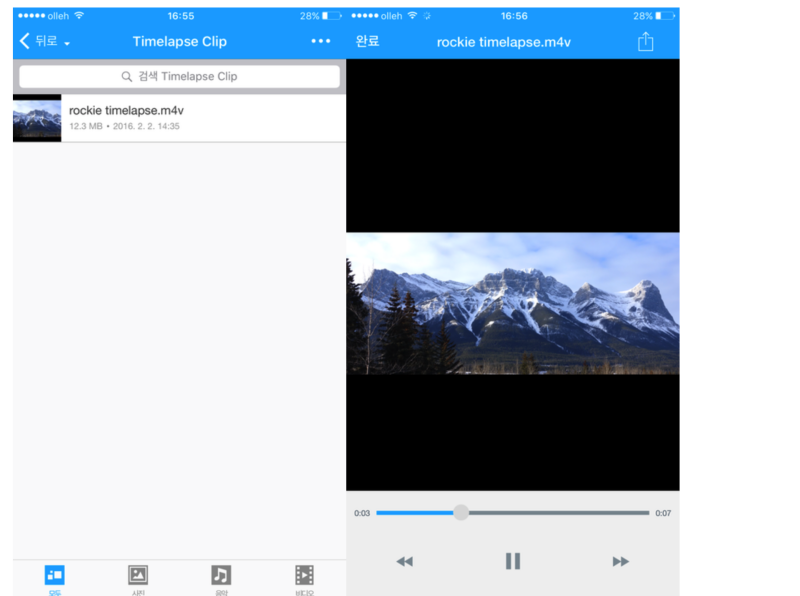
Task: Switch to the 모두 (all files) tab
Action: [55, 579]
